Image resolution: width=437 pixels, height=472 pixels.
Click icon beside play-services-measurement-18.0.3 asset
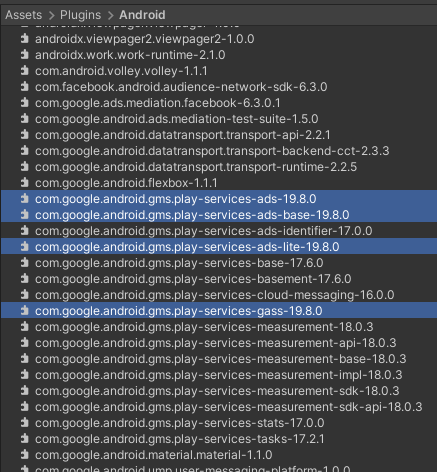(x=25, y=327)
